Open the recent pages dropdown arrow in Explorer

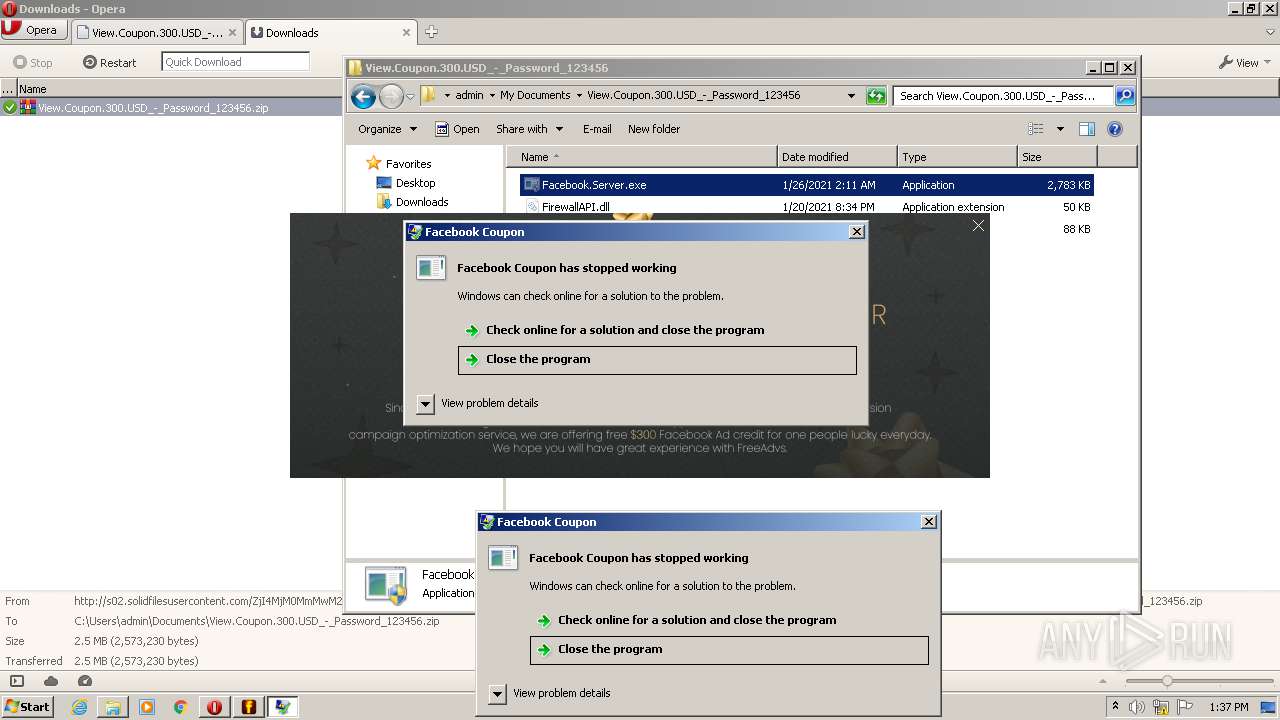click(410, 97)
